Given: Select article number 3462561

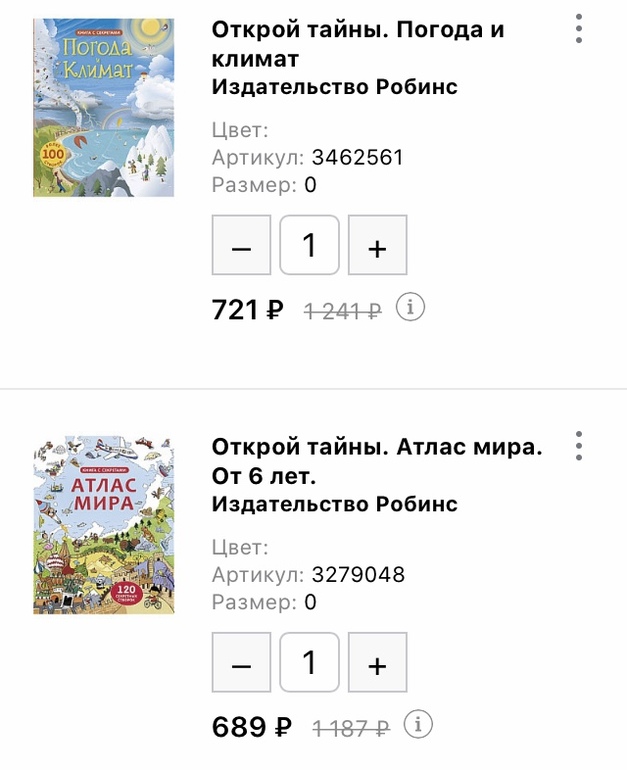Looking at the screenshot, I should point(357,158).
